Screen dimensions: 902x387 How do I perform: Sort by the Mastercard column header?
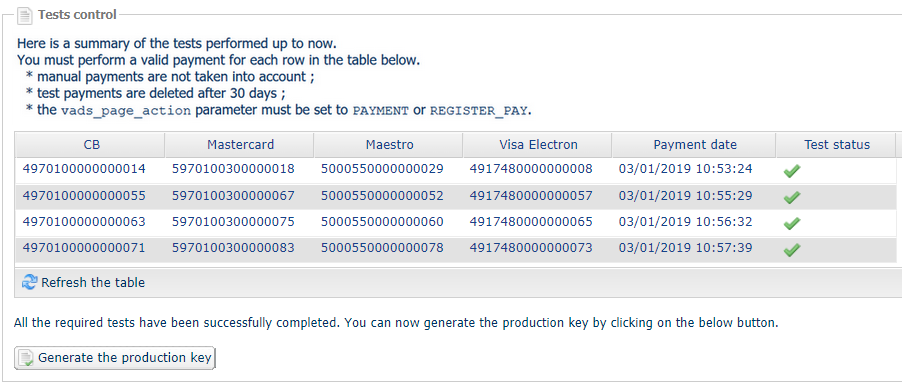click(240, 145)
